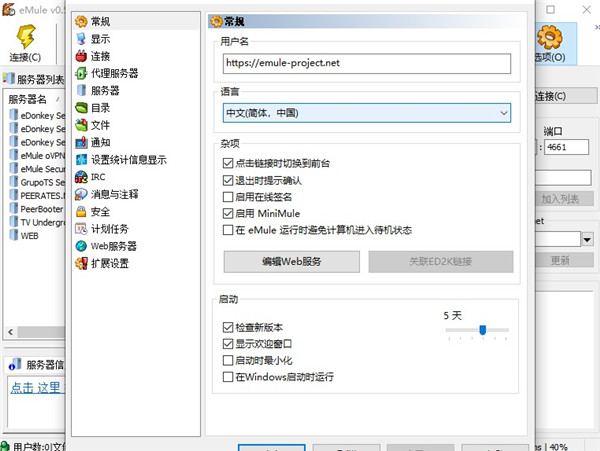The height and width of the screenshot is (451, 600).
Task: Click the status bar users icon
Action: pyautogui.click(x=5, y=446)
